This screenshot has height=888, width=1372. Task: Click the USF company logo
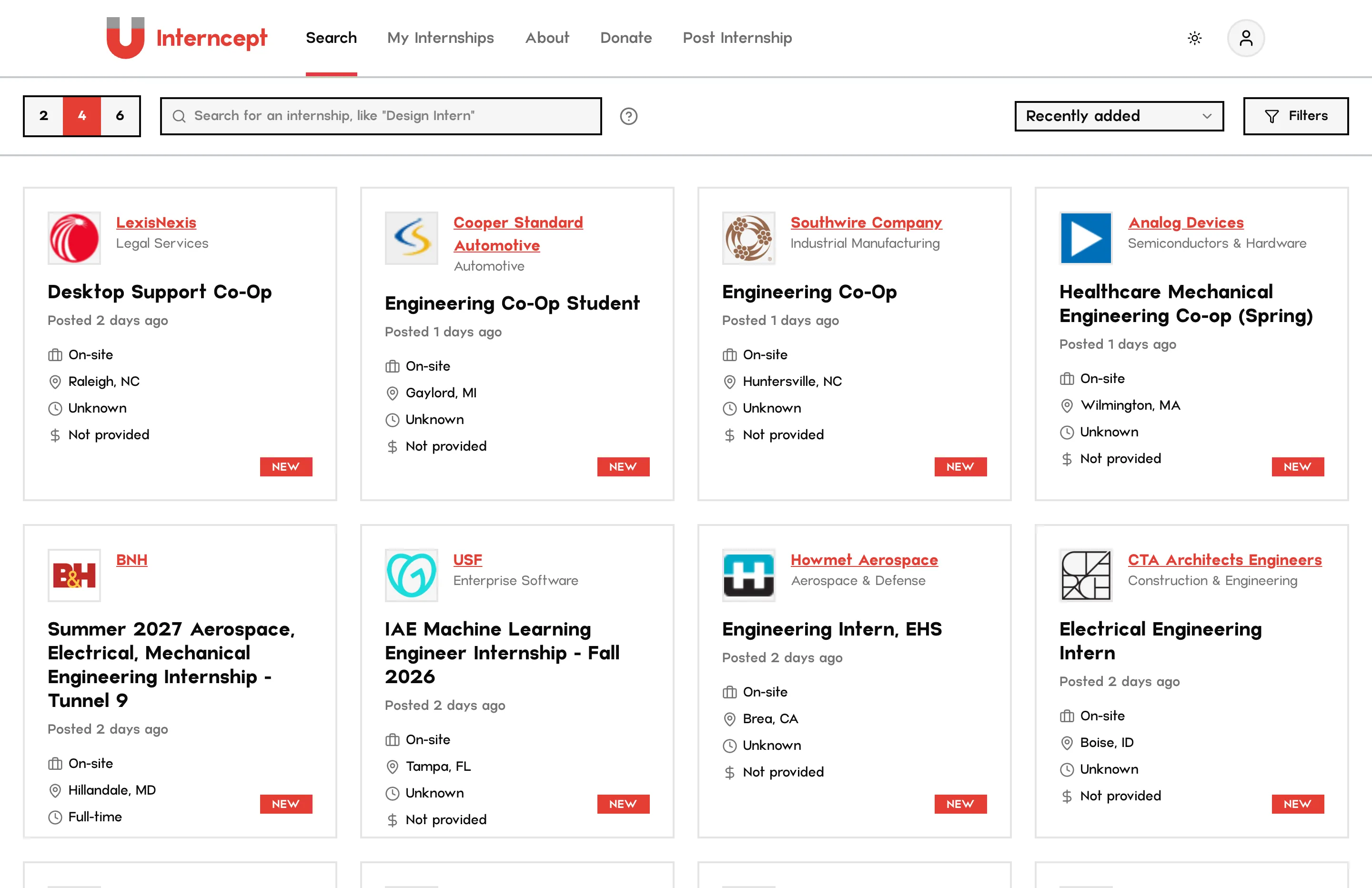tap(412, 575)
